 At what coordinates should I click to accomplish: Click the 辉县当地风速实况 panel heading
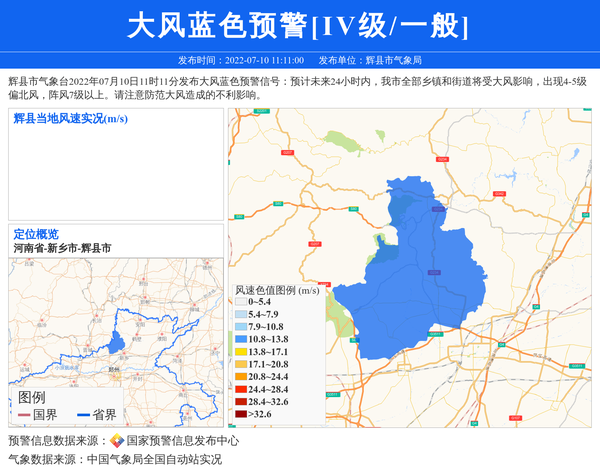click(70, 119)
